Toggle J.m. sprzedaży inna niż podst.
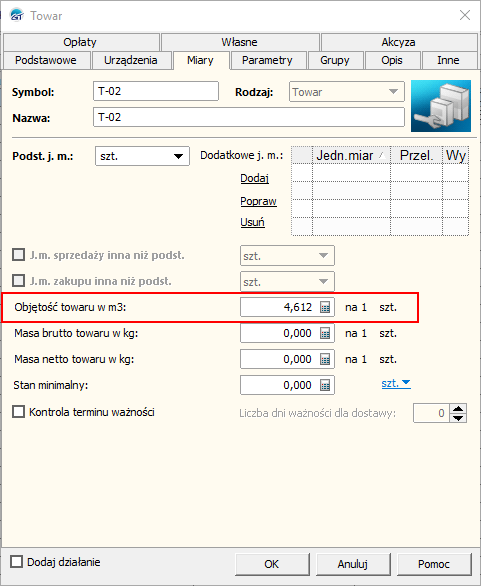This screenshot has height=586, width=481. click(18, 255)
